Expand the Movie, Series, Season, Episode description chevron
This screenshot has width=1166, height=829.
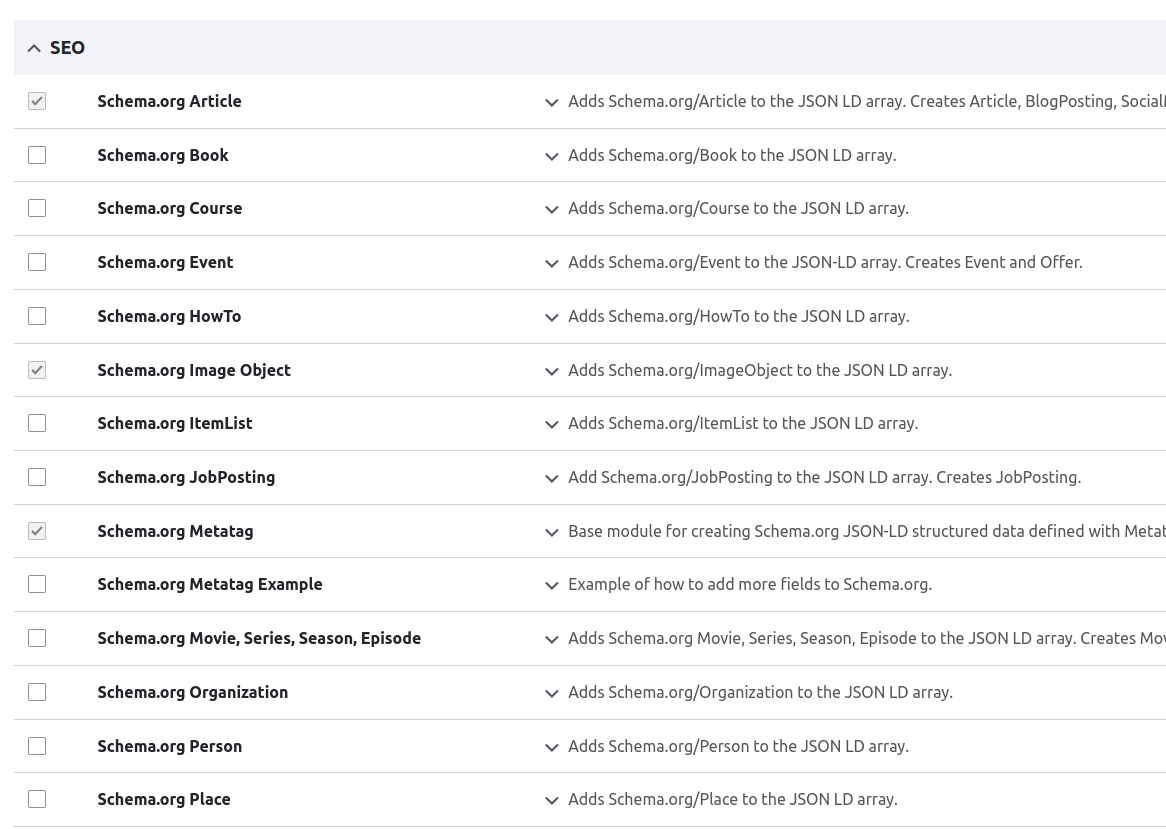551,639
